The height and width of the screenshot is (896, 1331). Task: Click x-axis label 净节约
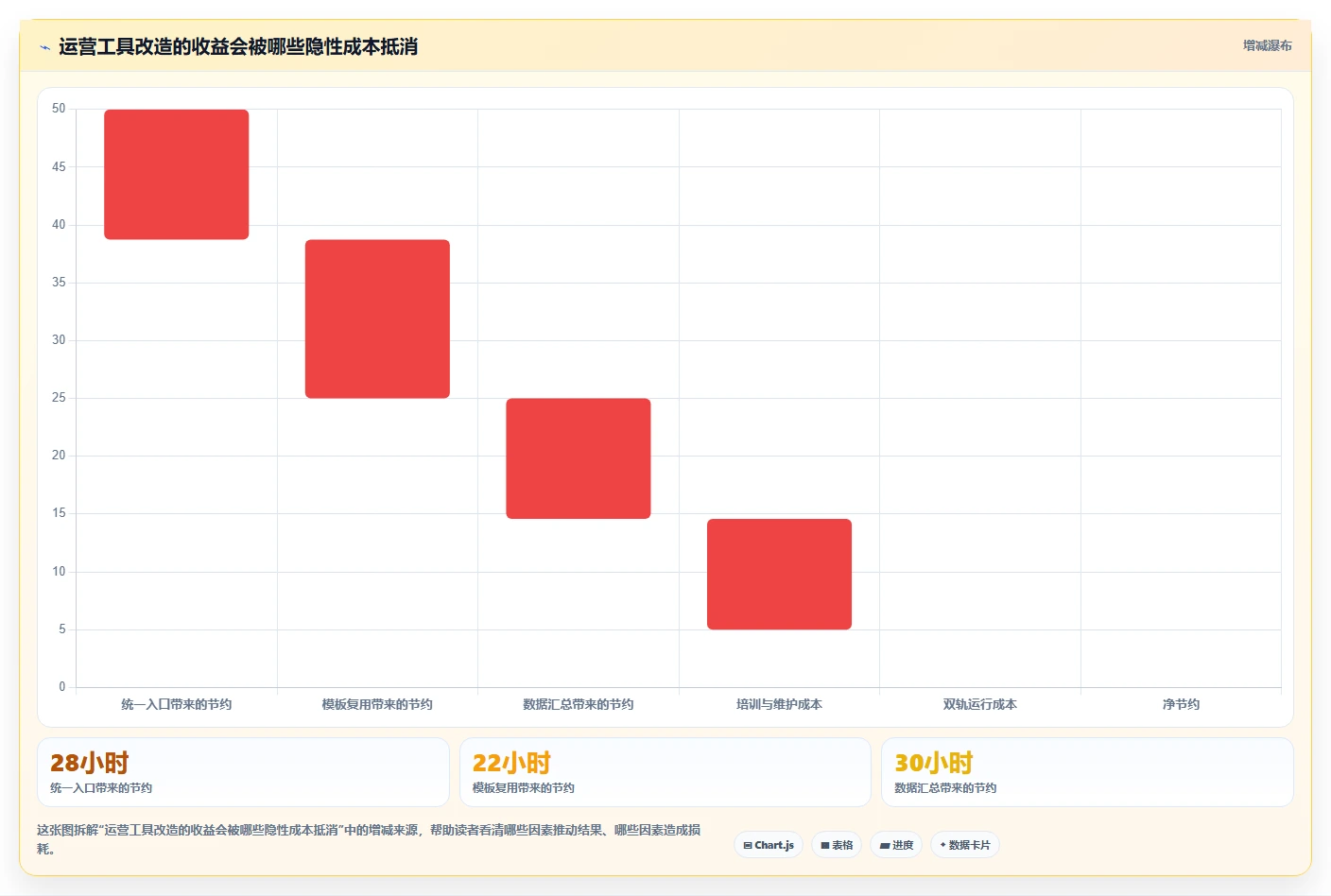[x=1181, y=704]
